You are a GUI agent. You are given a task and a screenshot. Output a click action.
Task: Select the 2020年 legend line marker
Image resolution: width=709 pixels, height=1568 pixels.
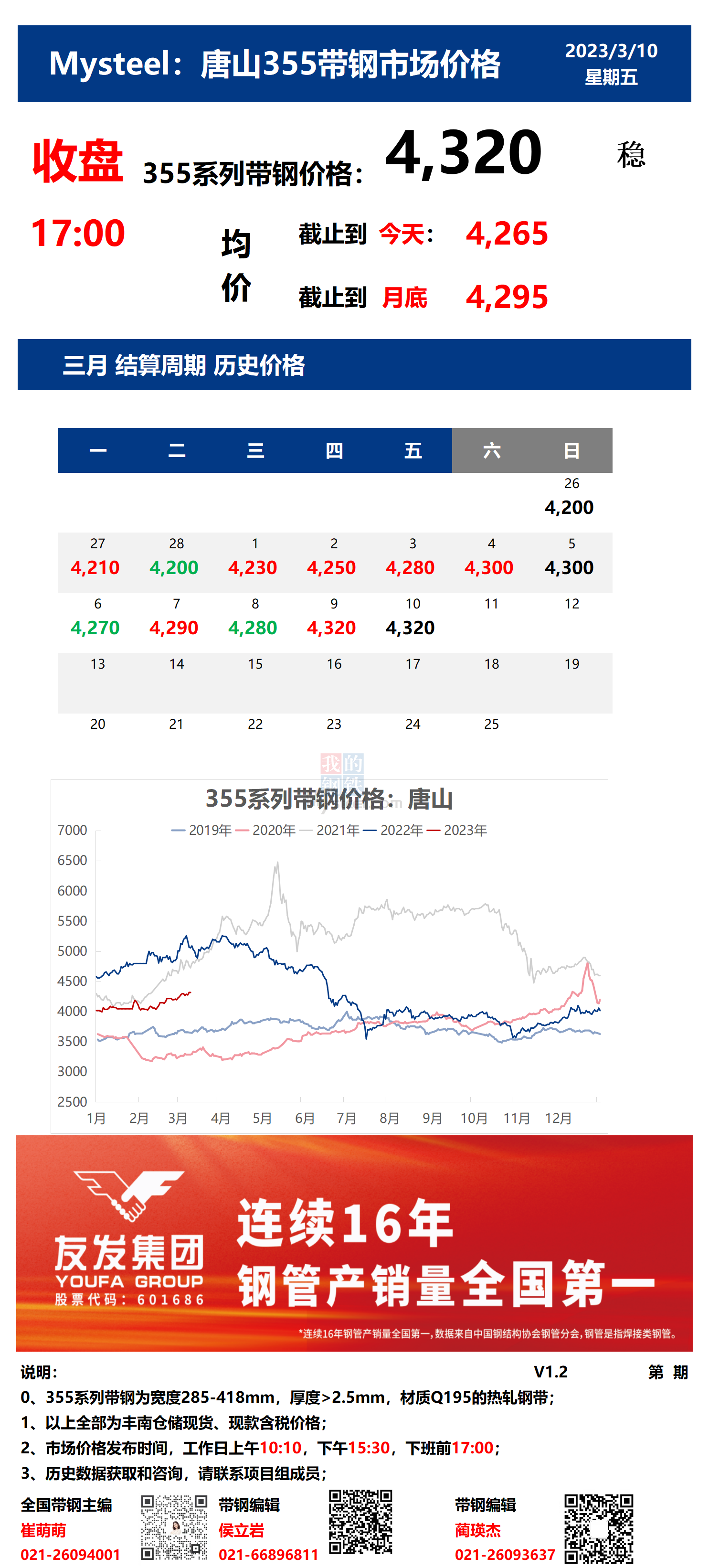coord(242,830)
